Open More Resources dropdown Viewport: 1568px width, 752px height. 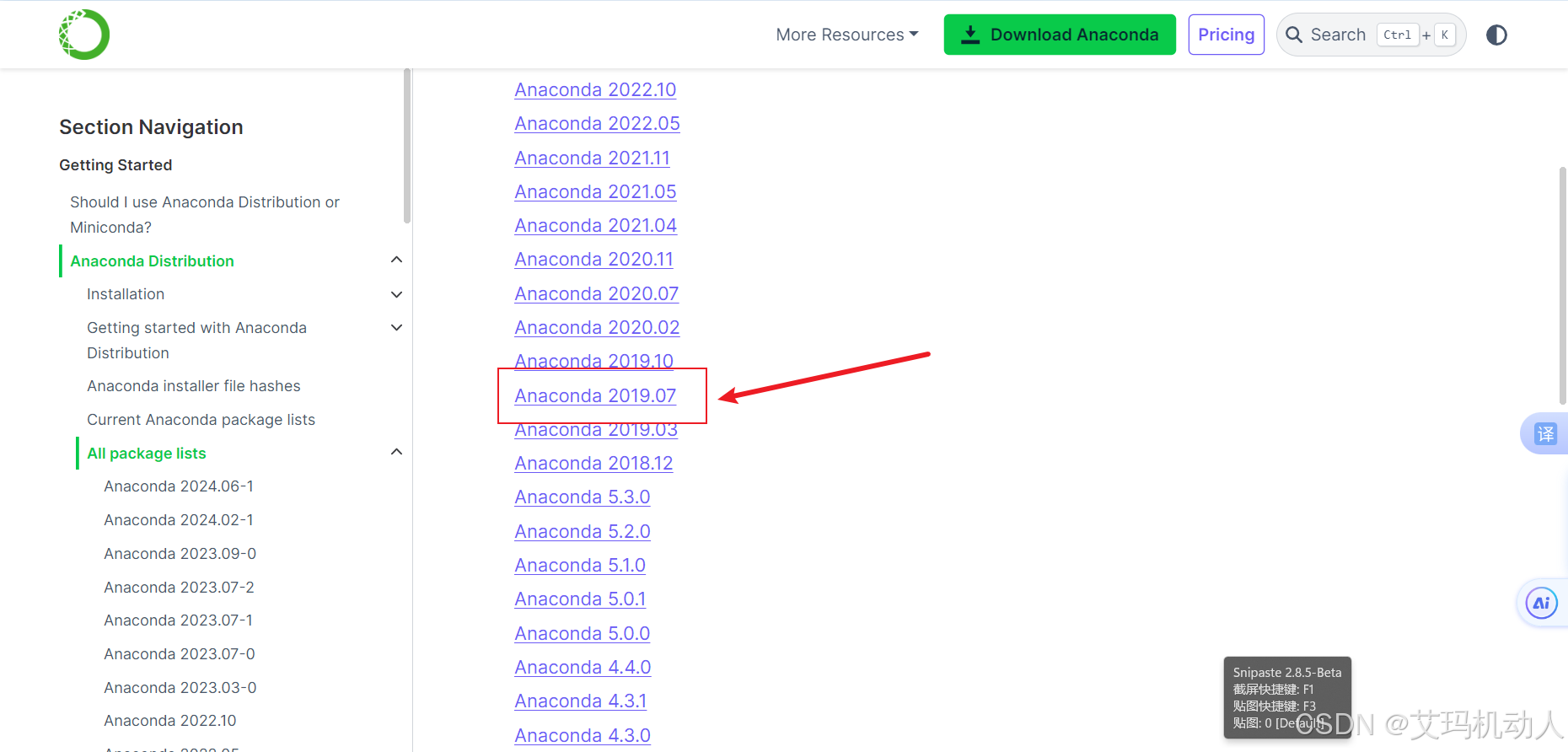pyautogui.click(x=847, y=35)
